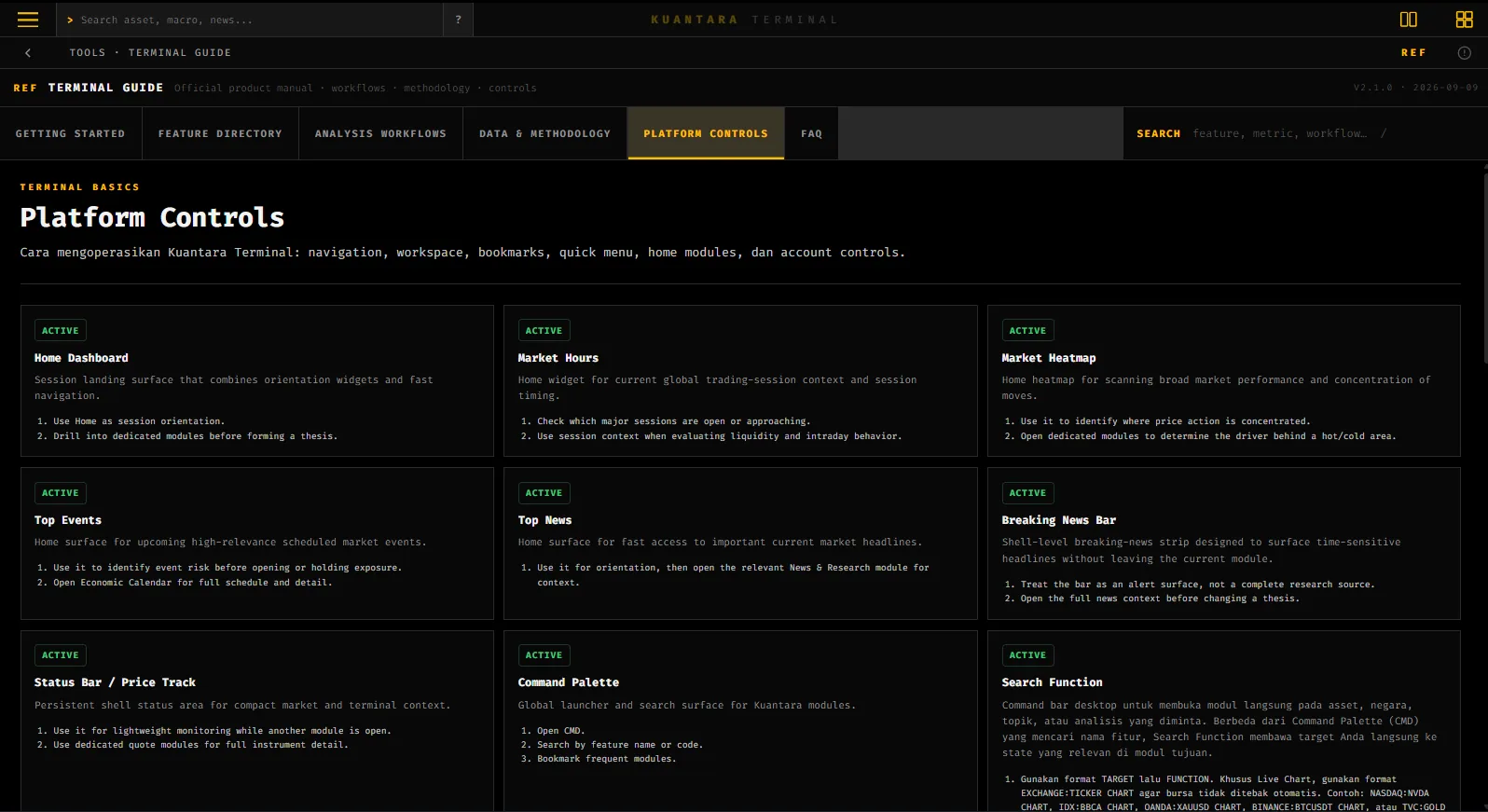
Task: Click the ACTIVE badge on Search Function
Action: click(x=1027, y=655)
